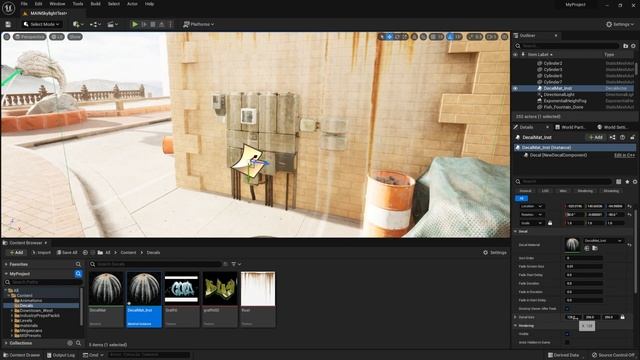Click the Edit in C++ link
The height and width of the screenshot is (360, 640).
pyautogui.click(x=624, y=156)
